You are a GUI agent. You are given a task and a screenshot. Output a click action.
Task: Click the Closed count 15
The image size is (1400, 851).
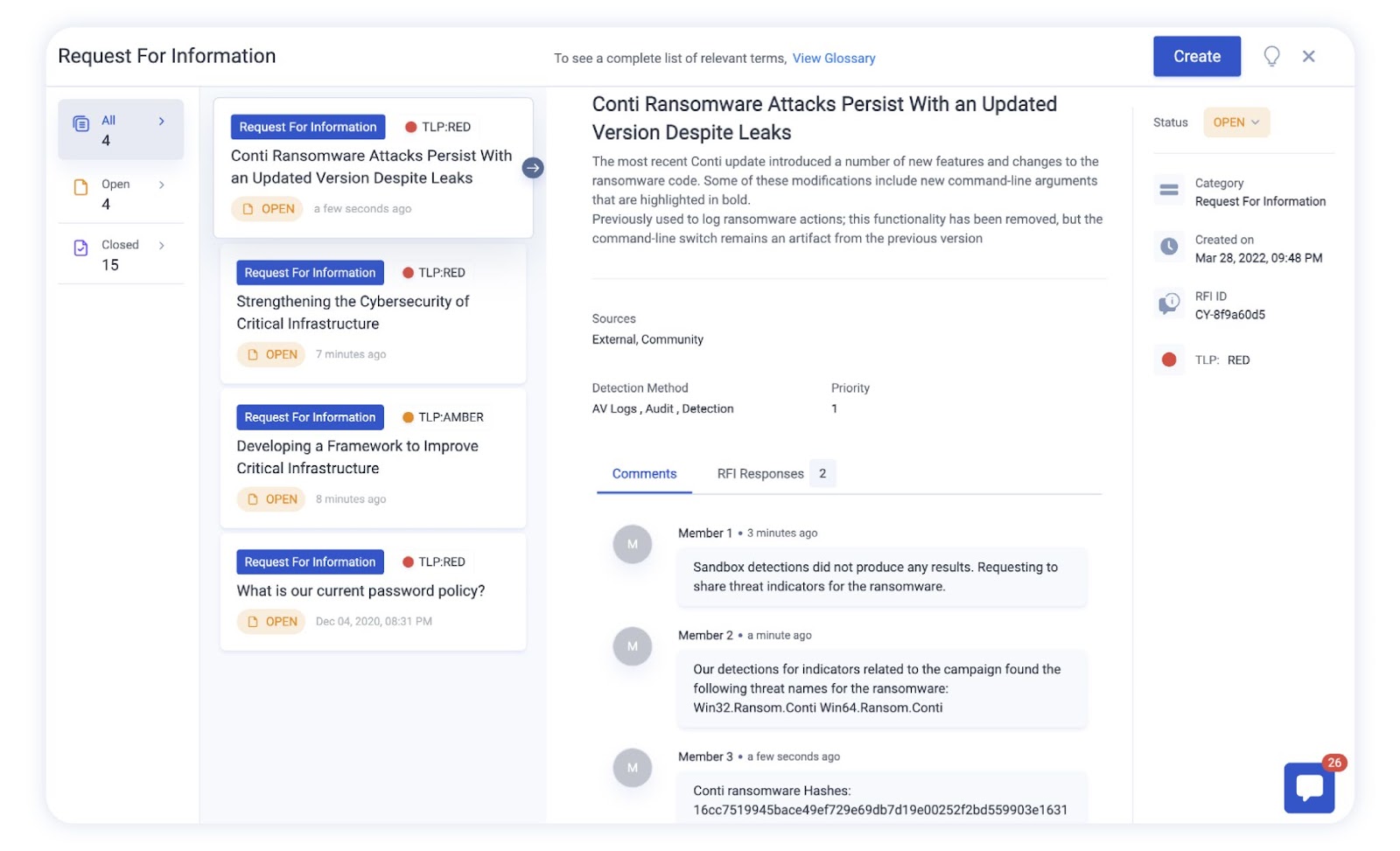point(110,265)
